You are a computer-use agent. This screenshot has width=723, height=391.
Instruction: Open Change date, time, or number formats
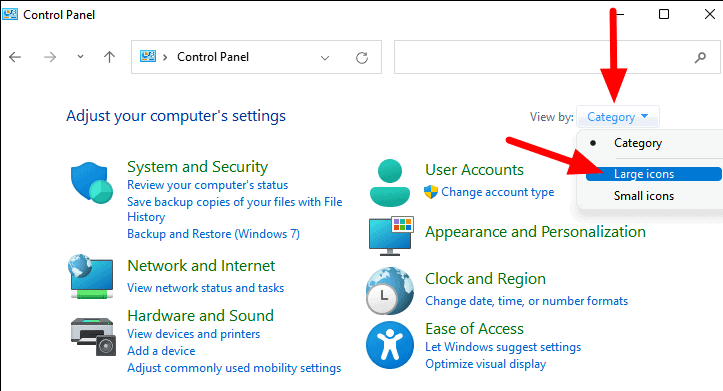pos(527,301)
